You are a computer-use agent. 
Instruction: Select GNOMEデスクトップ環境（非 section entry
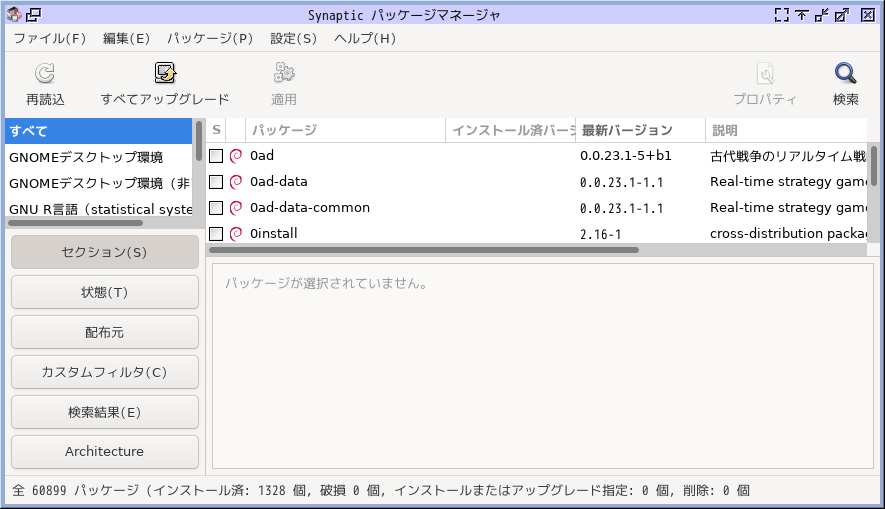click(99, 183)
